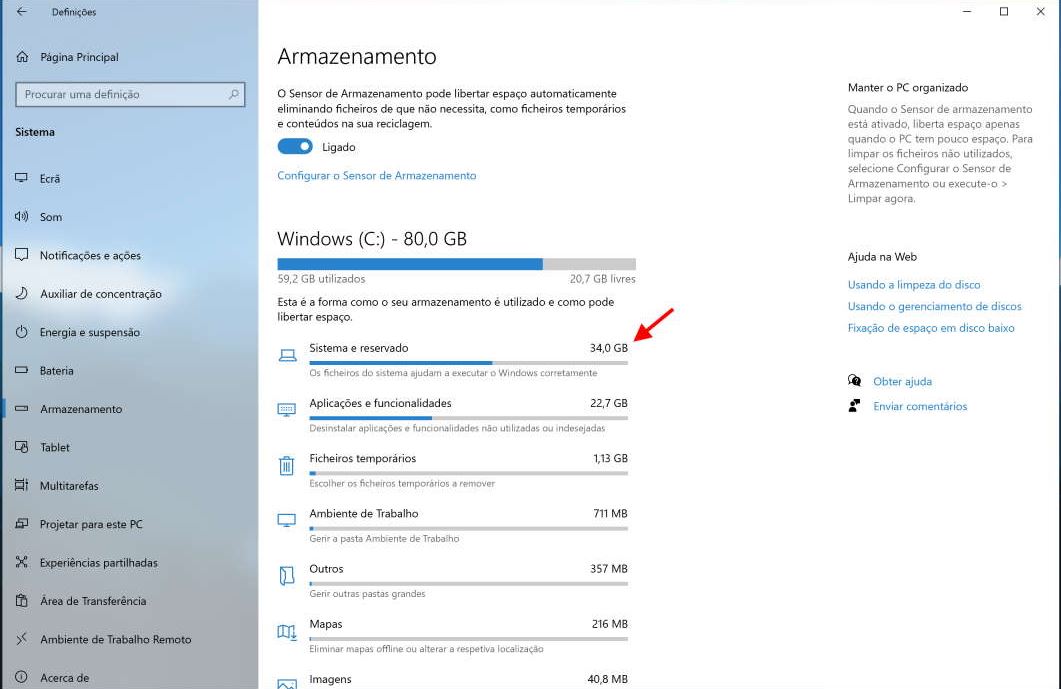Open Página Principal
Screen dimensions: 1061x689
point(79,57)
